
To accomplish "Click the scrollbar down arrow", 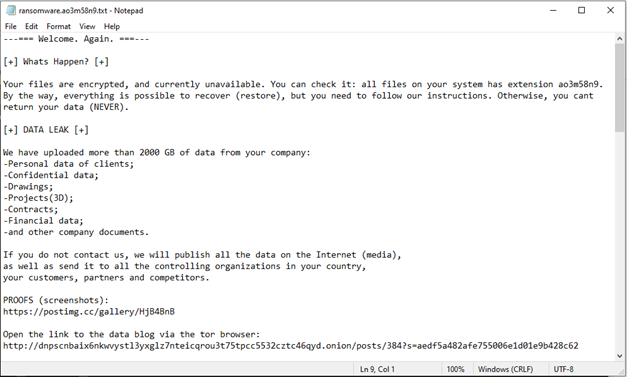I will (x=620, y=355).
